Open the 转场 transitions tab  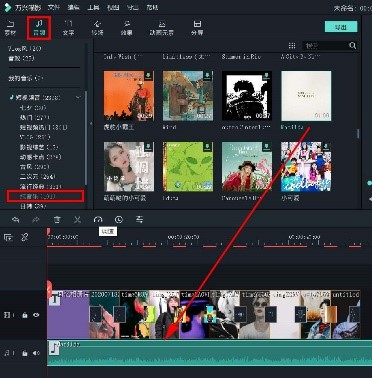pos(97,28)
